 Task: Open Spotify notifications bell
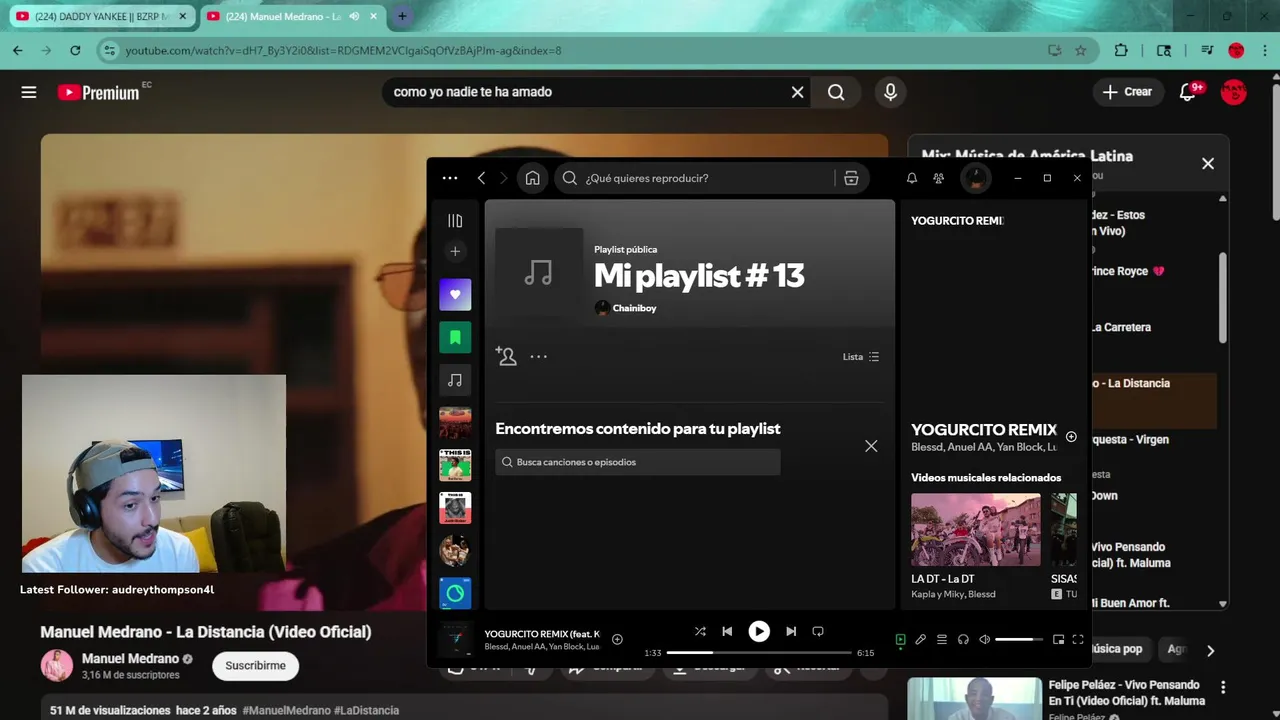[x=912, y=178]
